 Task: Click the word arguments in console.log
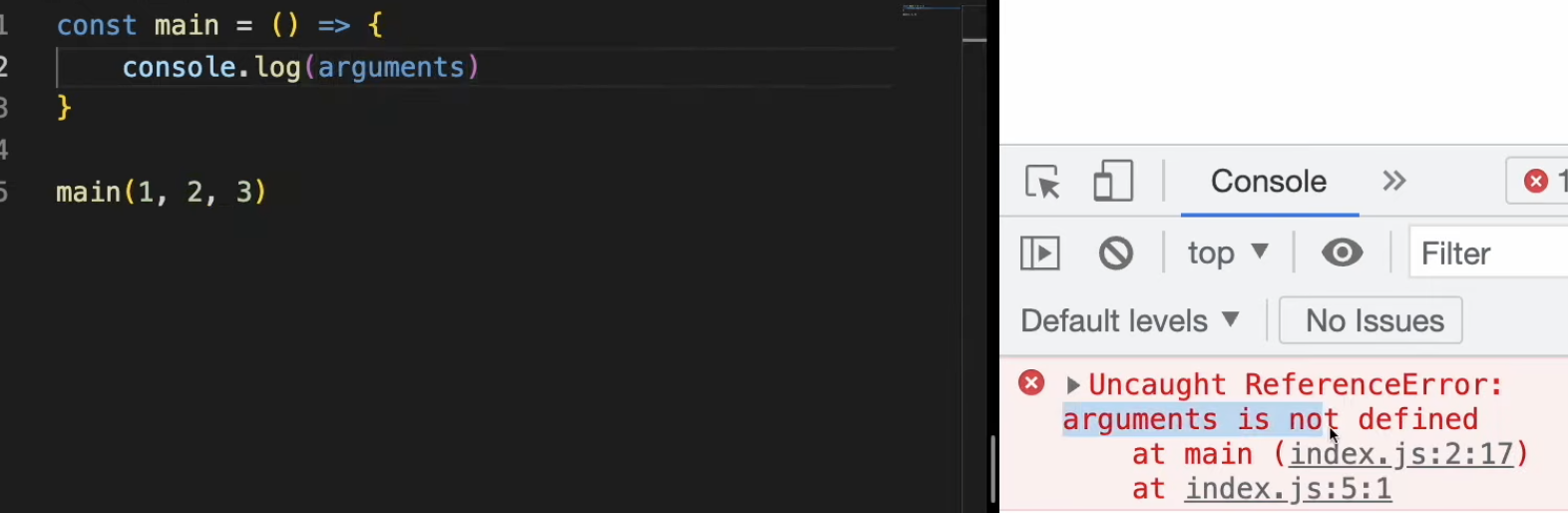click(x=392, y=67)
